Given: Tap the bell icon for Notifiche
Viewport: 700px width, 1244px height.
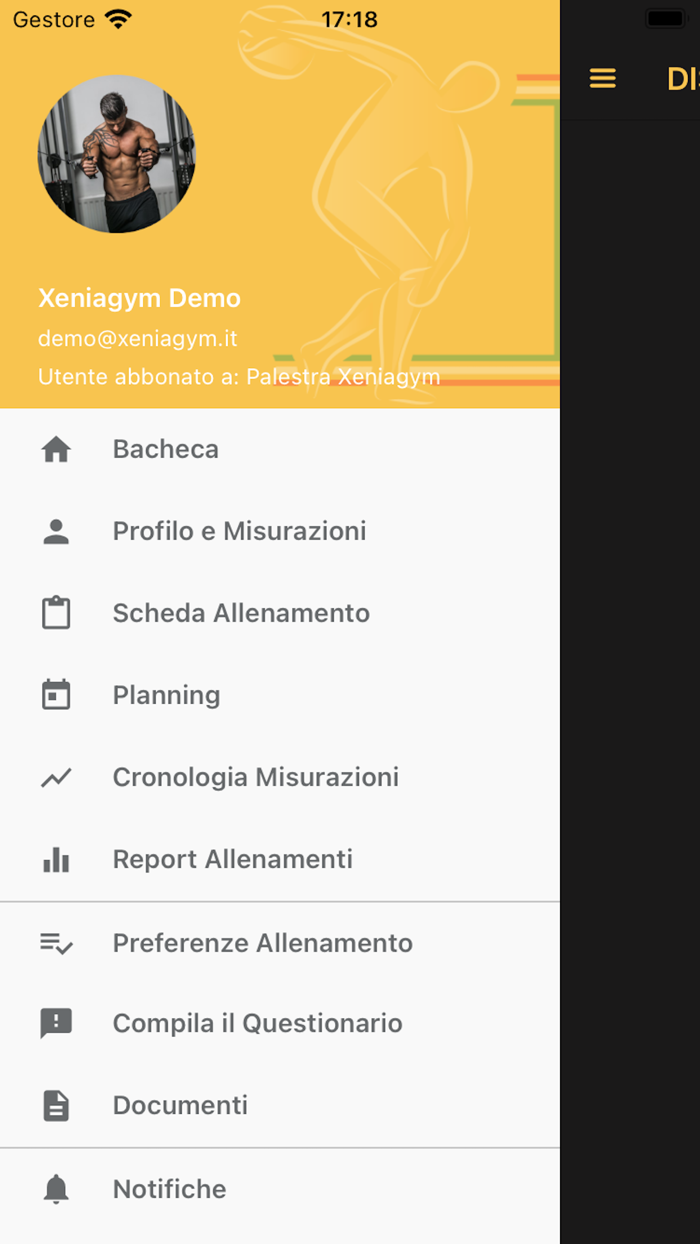Looking at the screenshot, I should click(56, 1189).
